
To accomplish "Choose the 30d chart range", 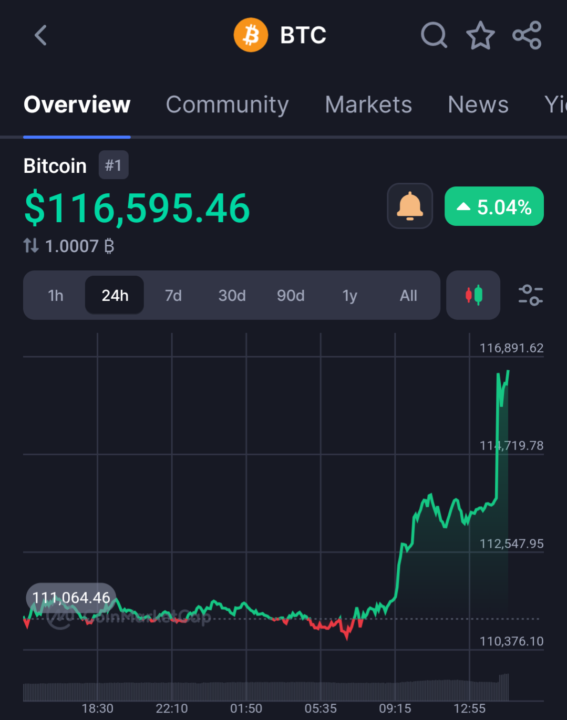I will (232, 295).
